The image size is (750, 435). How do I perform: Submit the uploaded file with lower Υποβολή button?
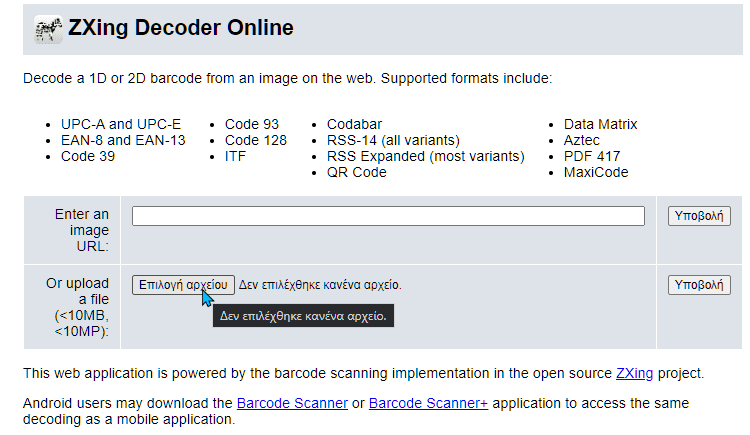click(x=699, y=285)
